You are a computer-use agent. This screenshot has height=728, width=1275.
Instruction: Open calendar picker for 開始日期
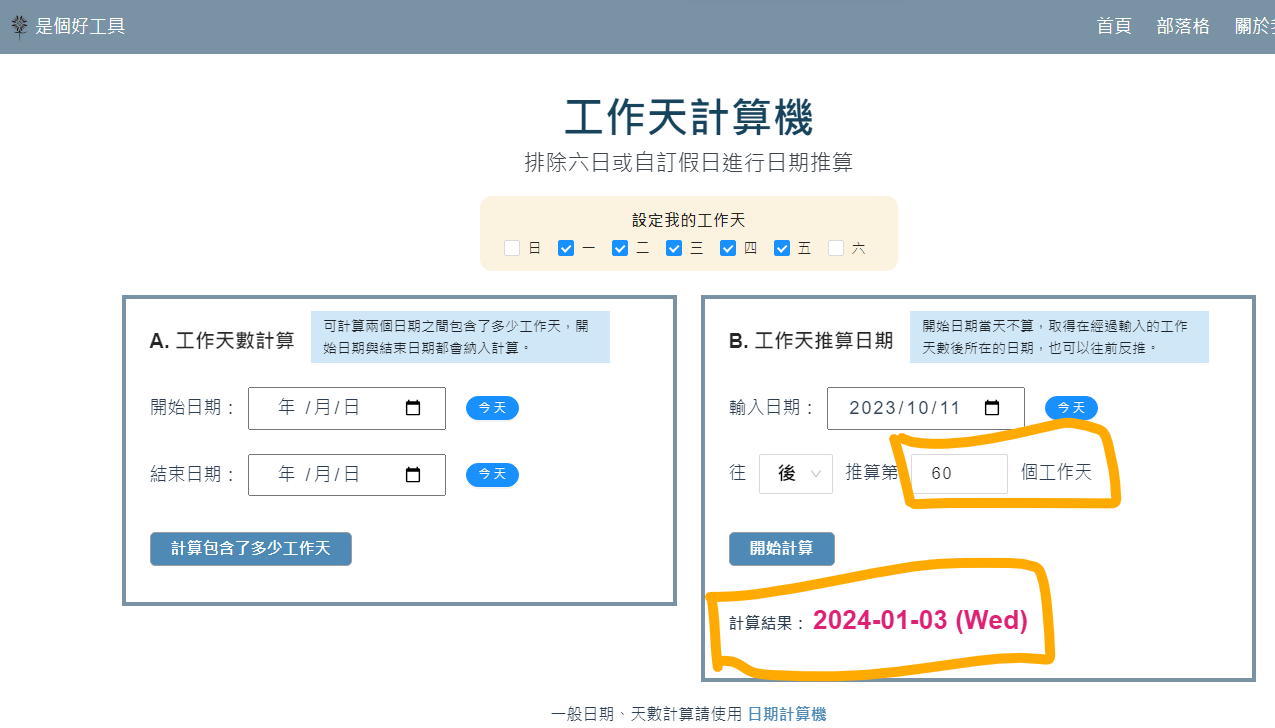pos(413,408)
